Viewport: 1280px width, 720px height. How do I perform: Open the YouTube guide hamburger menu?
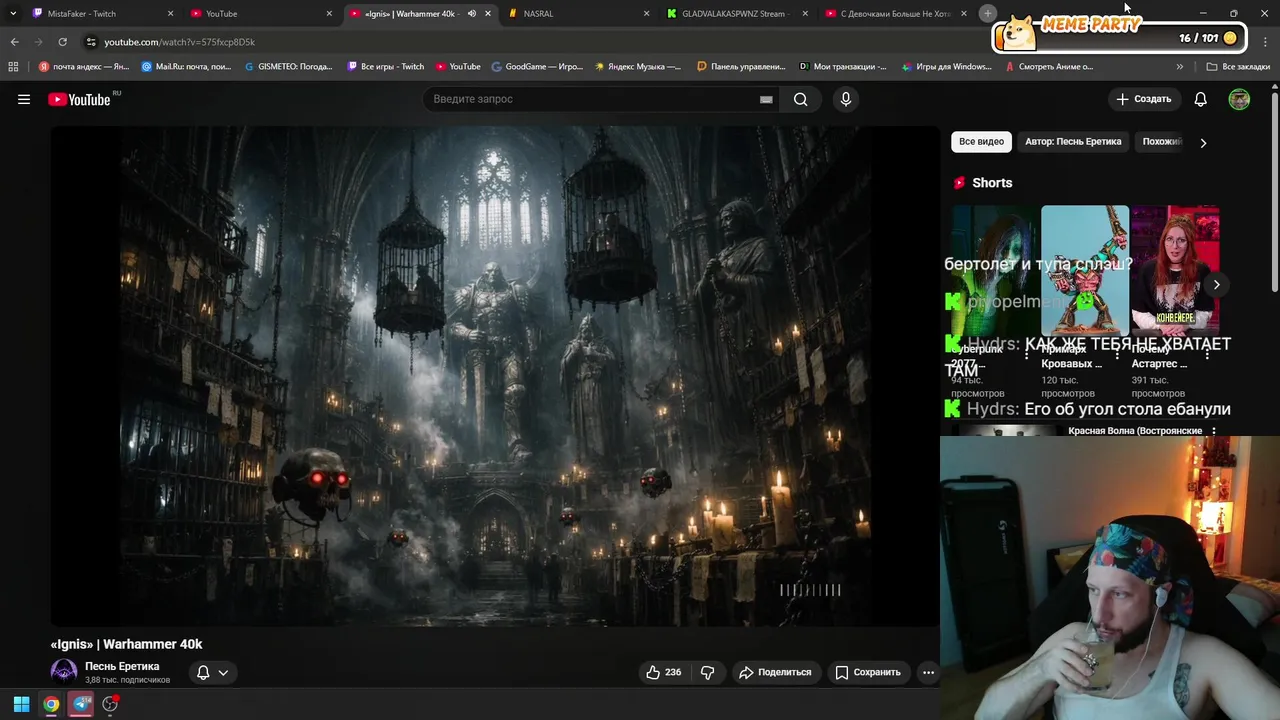click(x=24, y=99)
